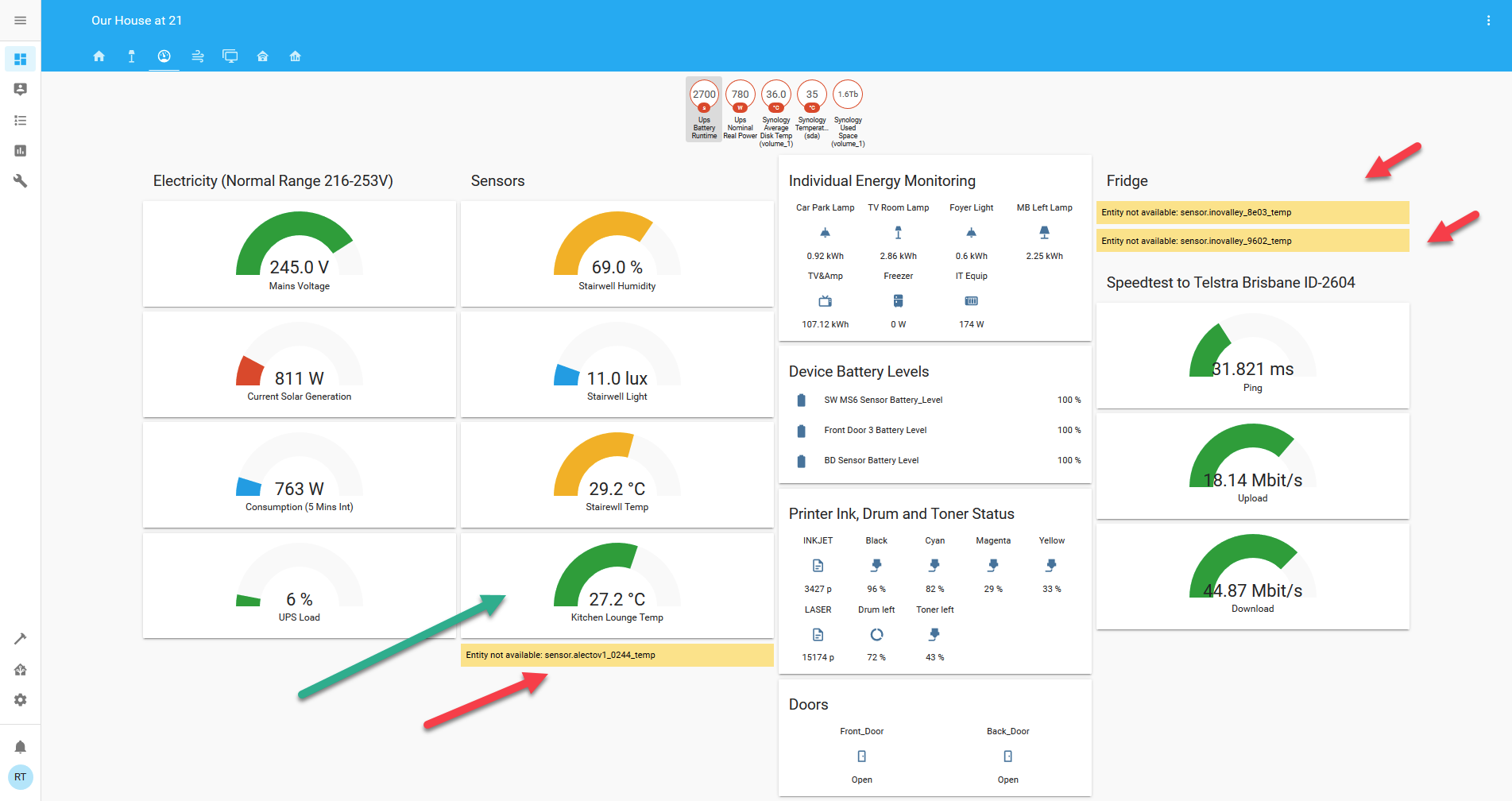Image resolution: width=1512 pixels, height=801 pixels.
Task: Open Developer Tools hammer icon
Action: (x=21, y=639)
